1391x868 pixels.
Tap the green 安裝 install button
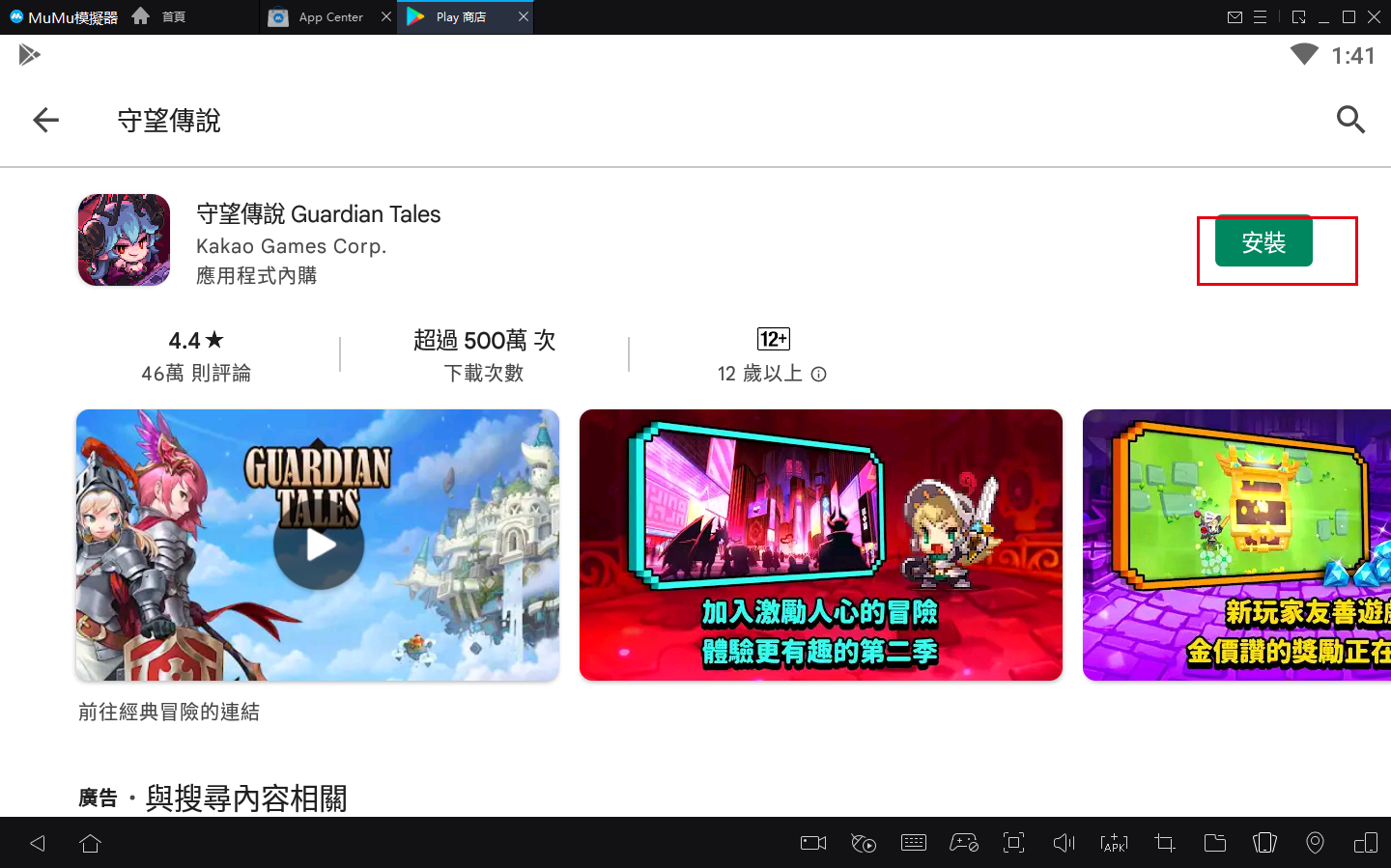click(x=1263, y=241)
